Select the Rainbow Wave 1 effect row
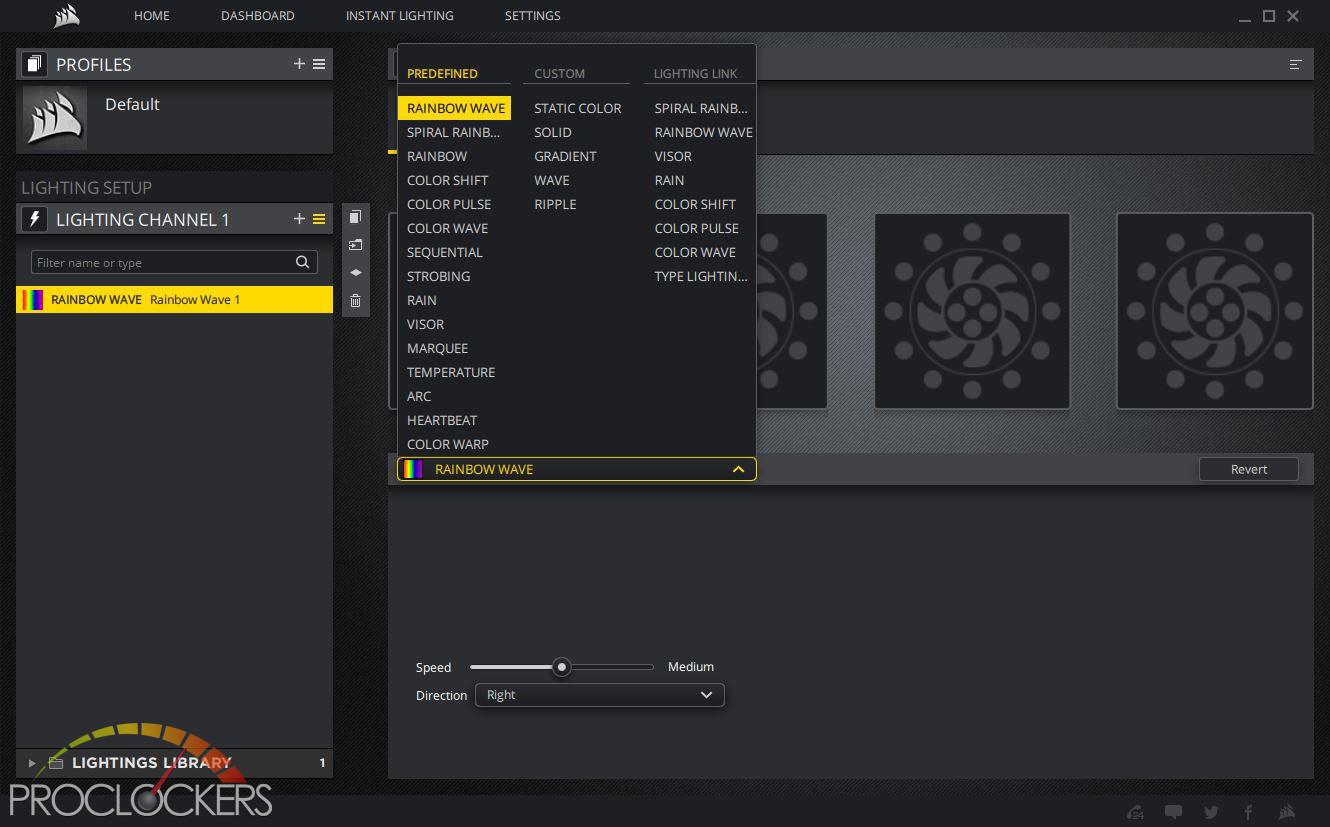Screen dimensions: 1330x827 coord(174,299)
